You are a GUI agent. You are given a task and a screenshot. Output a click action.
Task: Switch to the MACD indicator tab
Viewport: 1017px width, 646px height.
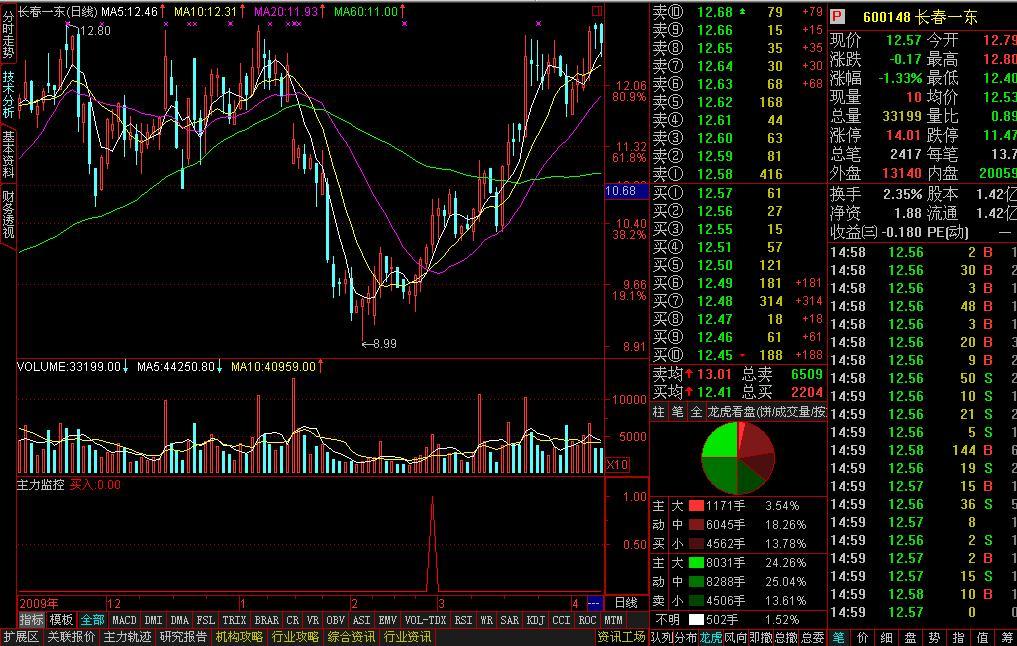pos(124,620)
